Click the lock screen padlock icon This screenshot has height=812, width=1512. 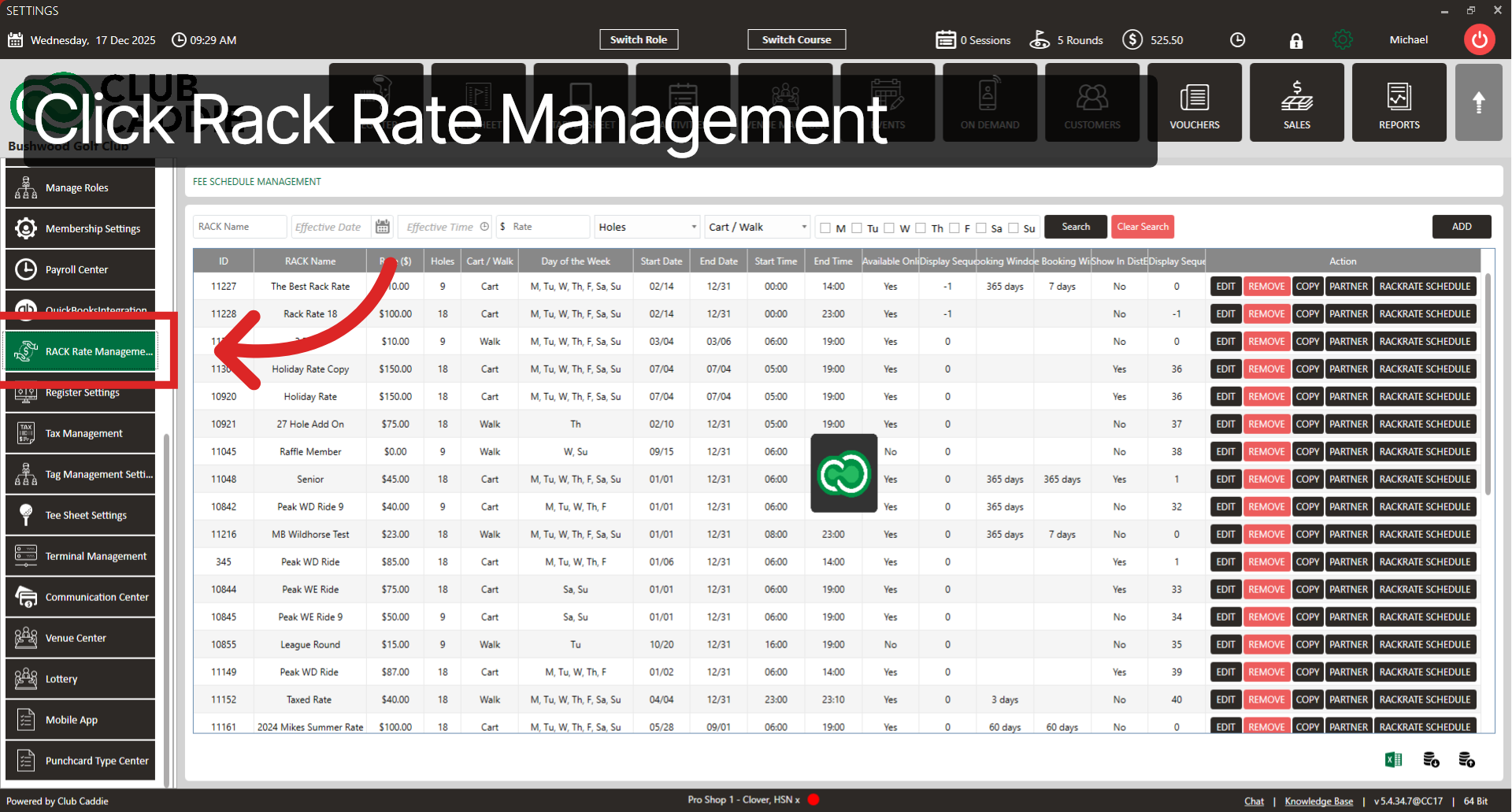coord(1295,41)
